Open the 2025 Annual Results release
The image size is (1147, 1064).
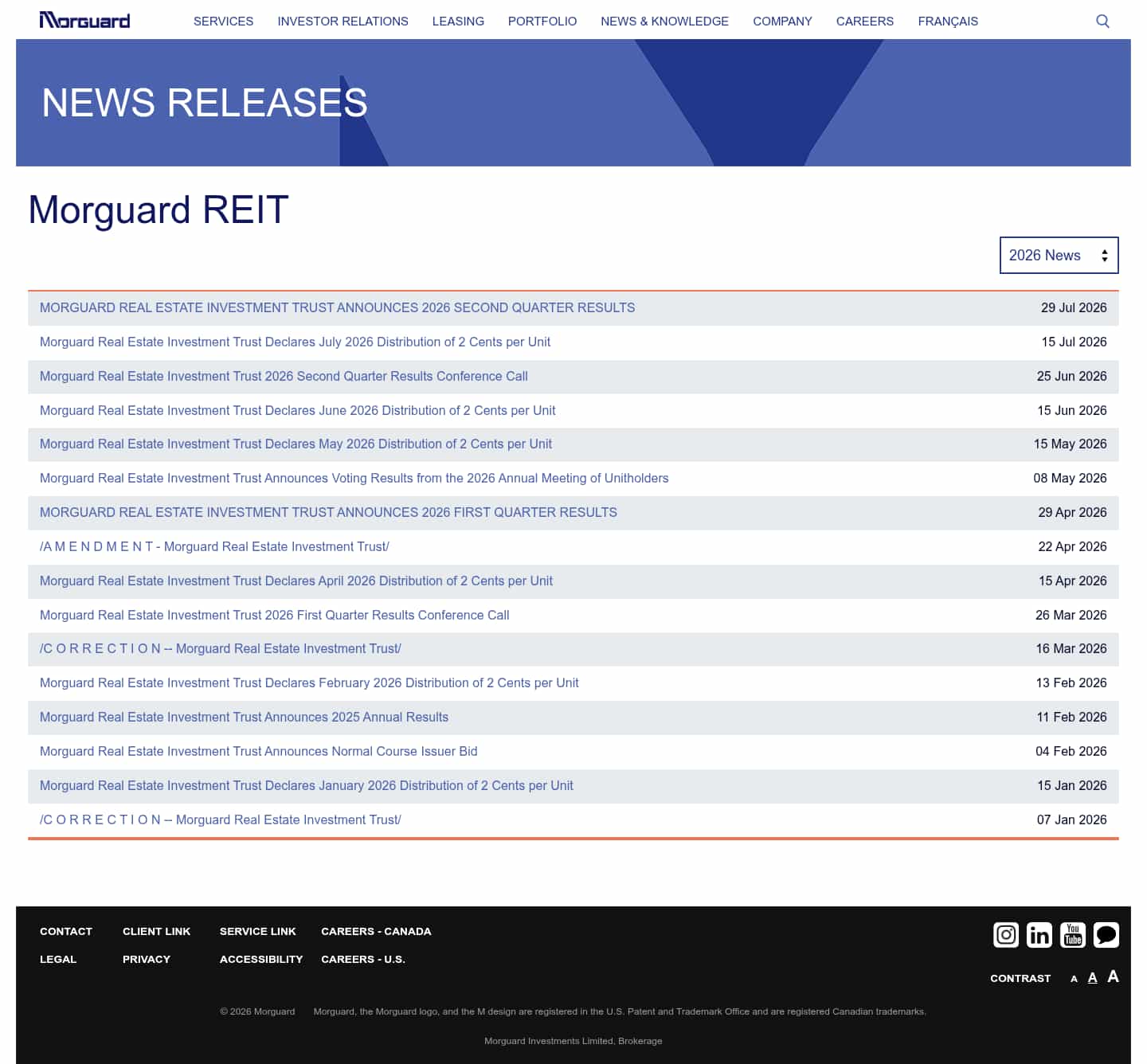click(x=244, y=717)
